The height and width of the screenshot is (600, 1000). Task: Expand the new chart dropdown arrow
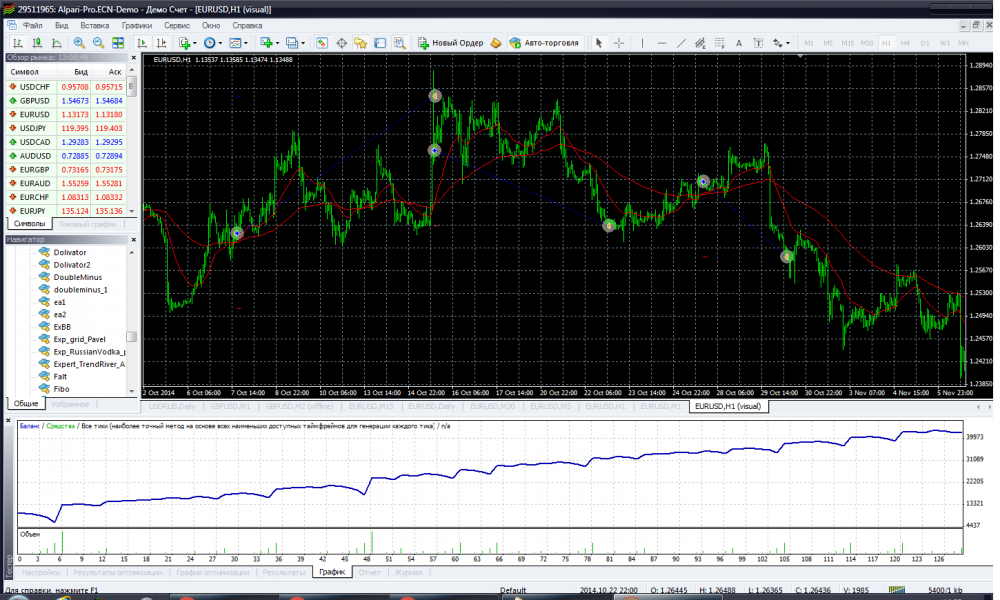(x=277, y=43)
